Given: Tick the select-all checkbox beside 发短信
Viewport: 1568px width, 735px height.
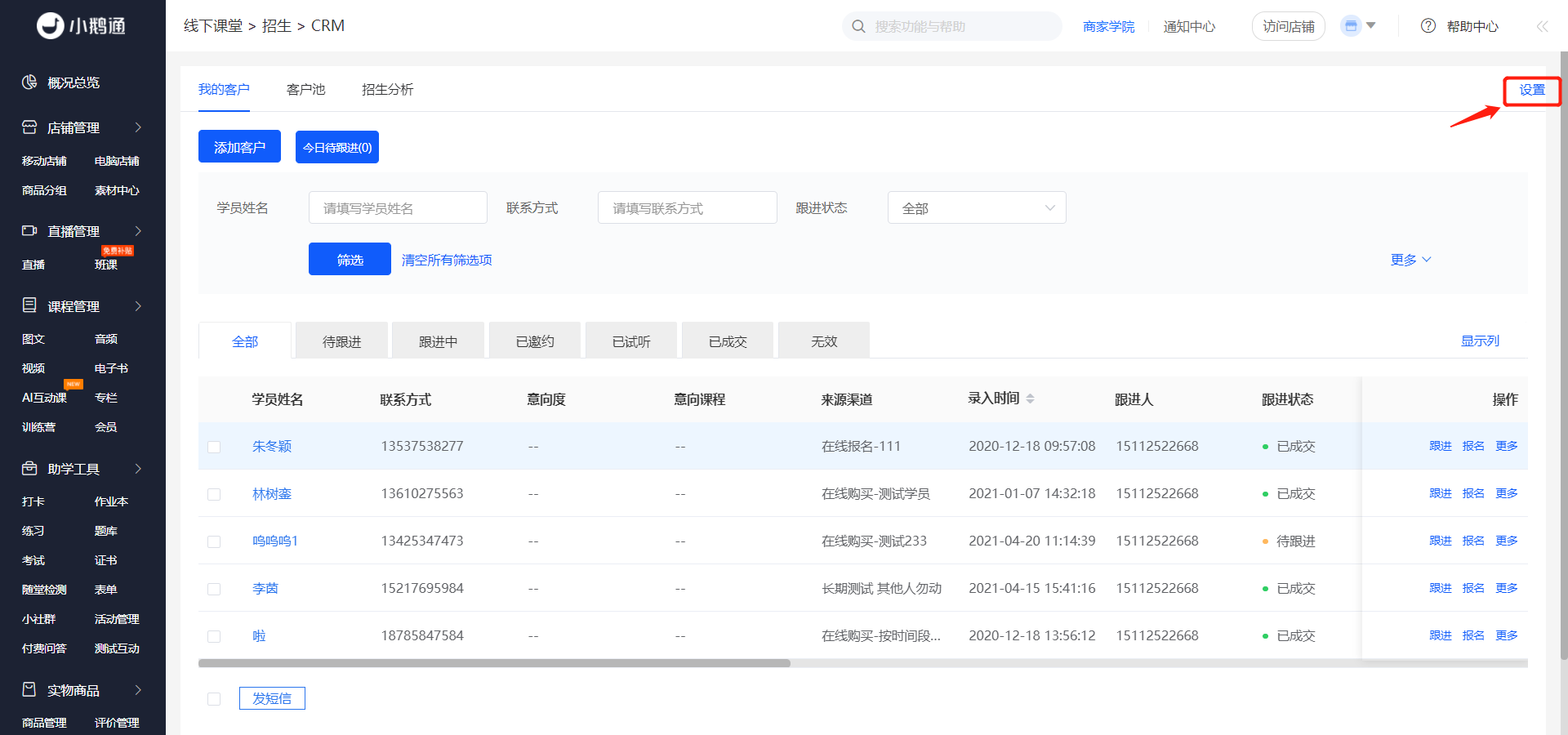Looking at the screenshot, I should [214, 699].
